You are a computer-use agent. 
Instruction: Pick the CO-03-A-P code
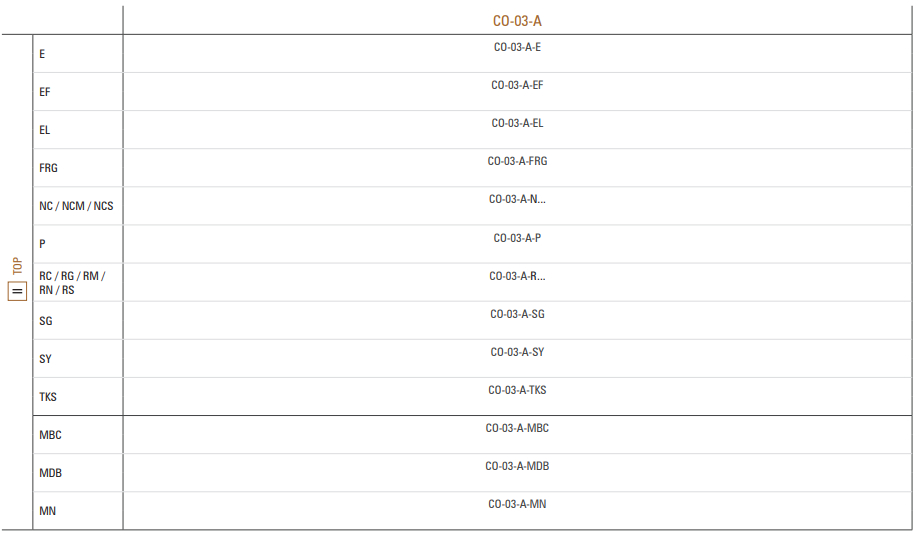click(x=517, y=238)
